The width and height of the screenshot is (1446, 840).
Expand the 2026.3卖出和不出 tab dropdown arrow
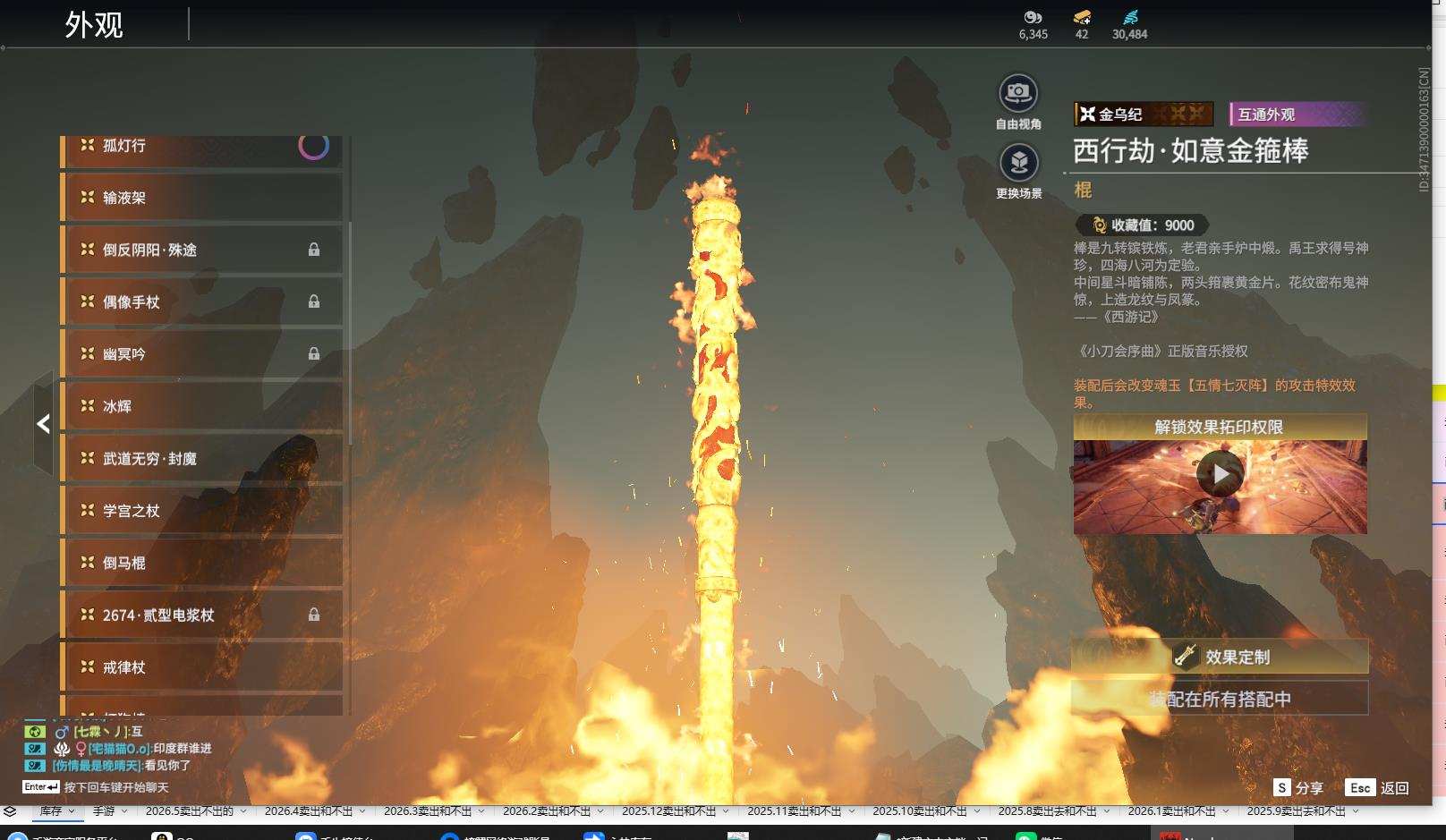(x=481, y=811)
